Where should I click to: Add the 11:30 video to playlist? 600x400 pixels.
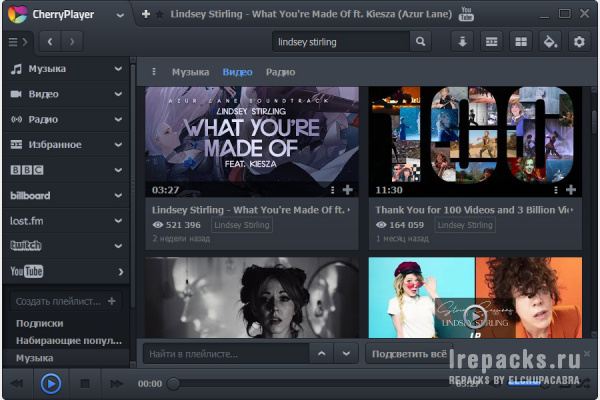(571, 190)
